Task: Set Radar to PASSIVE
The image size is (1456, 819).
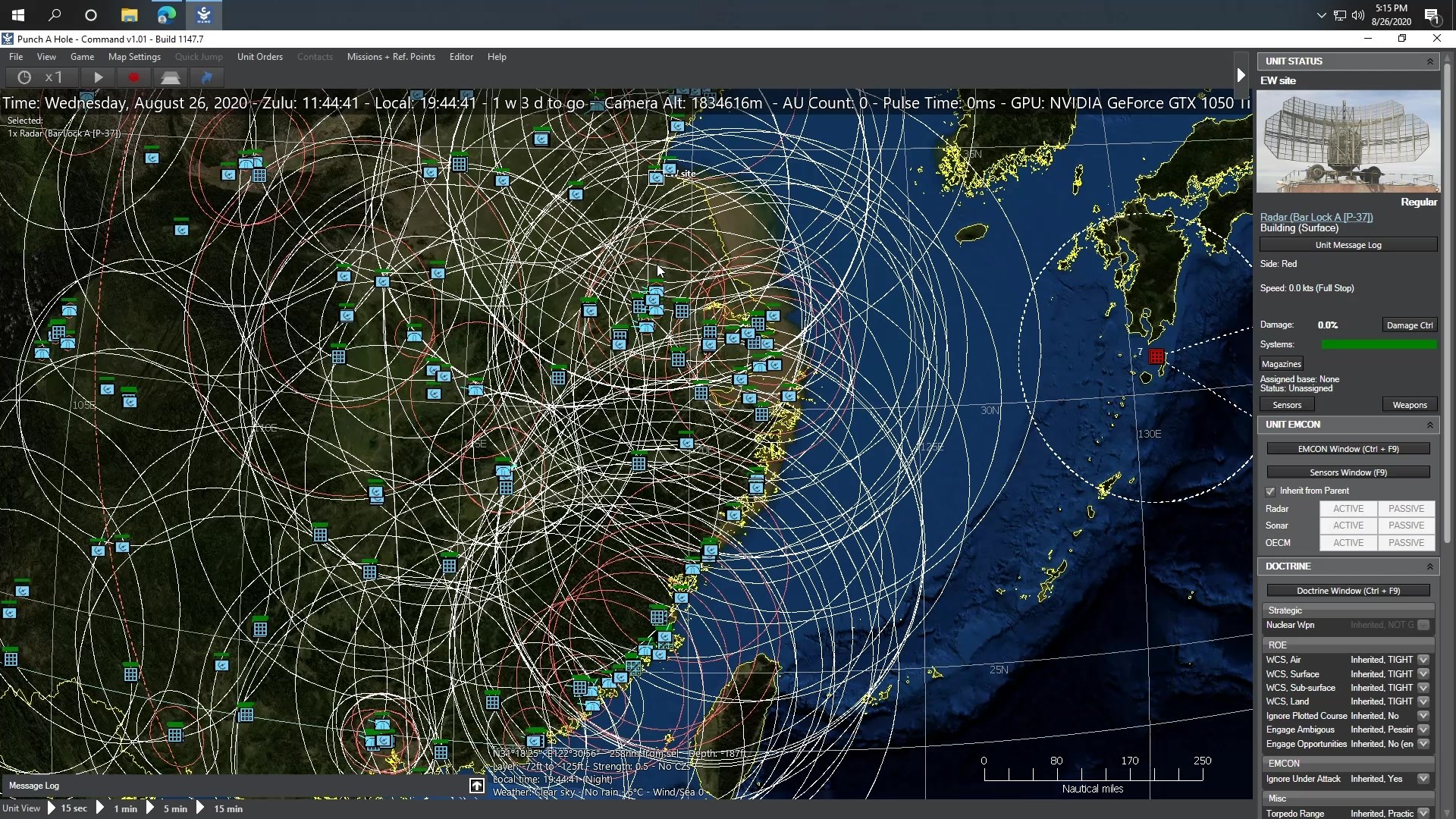Action: (x=1406, y=509)
